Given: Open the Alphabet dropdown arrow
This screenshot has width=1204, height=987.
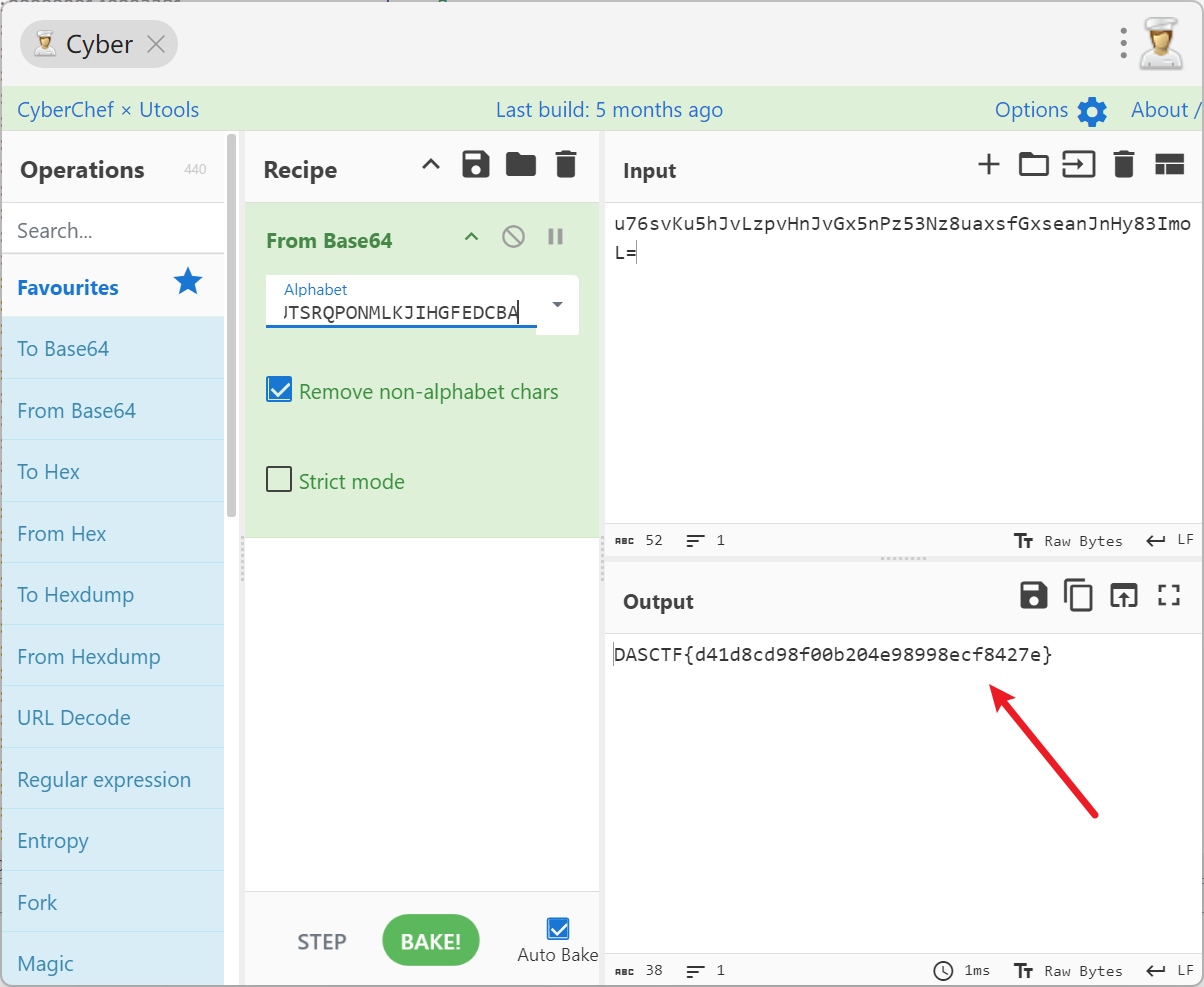Looking at the screenshot, I should [558, 305].
